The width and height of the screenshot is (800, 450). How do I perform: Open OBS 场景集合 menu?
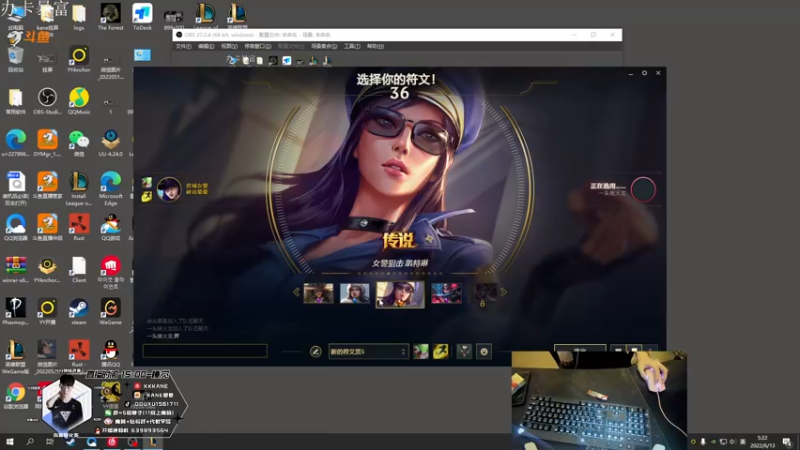tap(324, 46)
